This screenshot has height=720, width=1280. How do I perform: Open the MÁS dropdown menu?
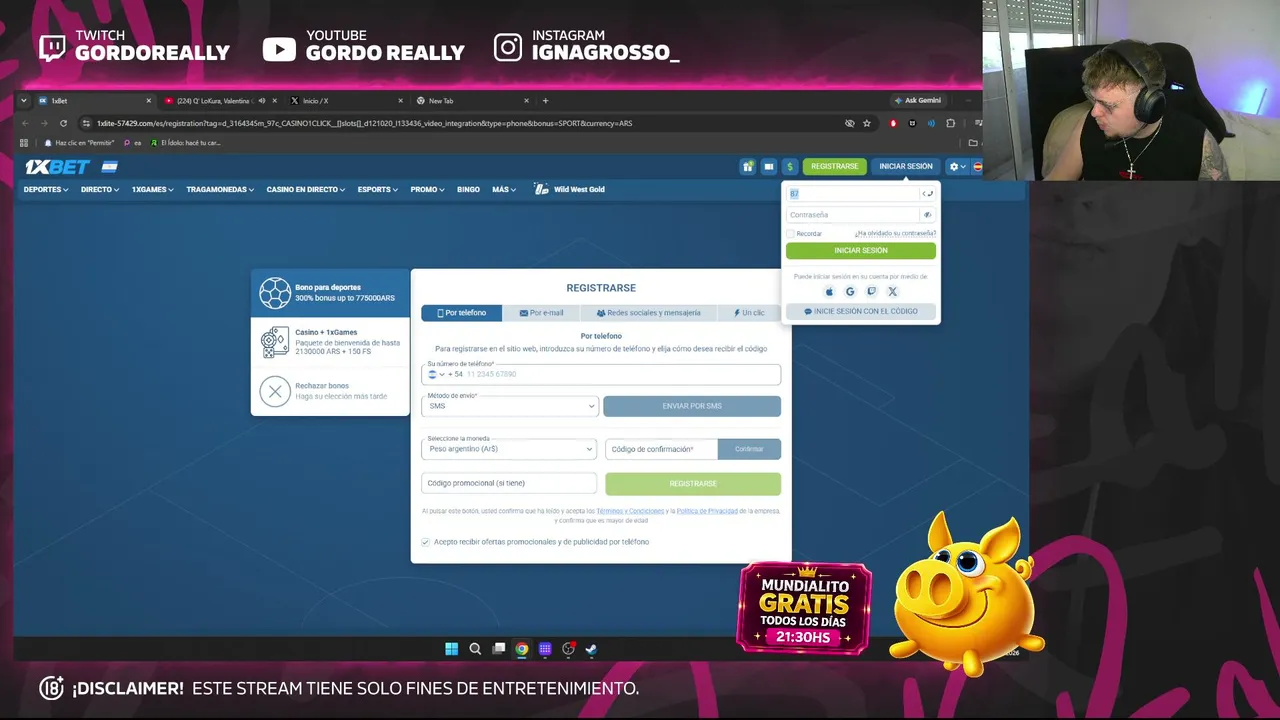tap(504, 190)
